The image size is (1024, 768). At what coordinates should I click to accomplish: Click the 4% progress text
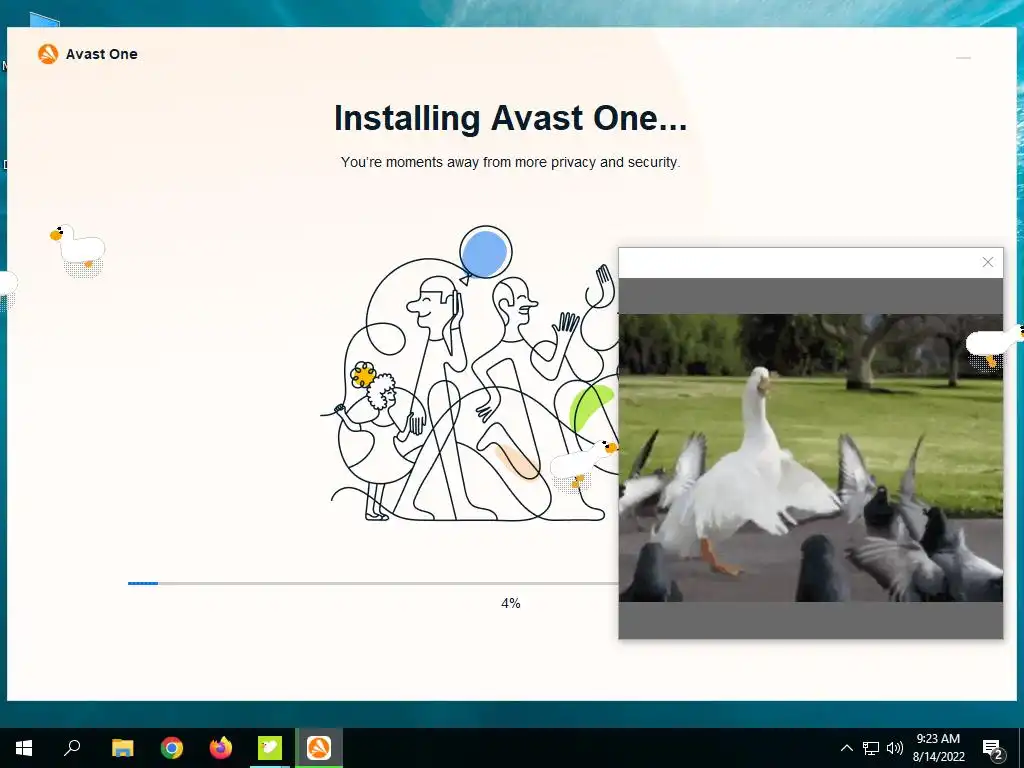(511, 603)
